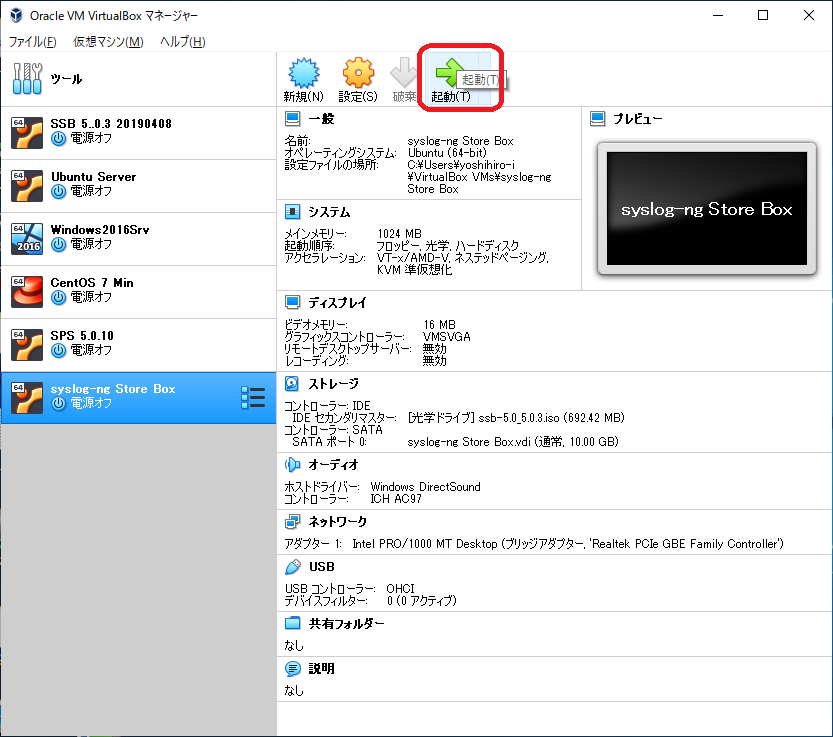
Task: Open the 説明 section heading link
Action: pos(321,668)
